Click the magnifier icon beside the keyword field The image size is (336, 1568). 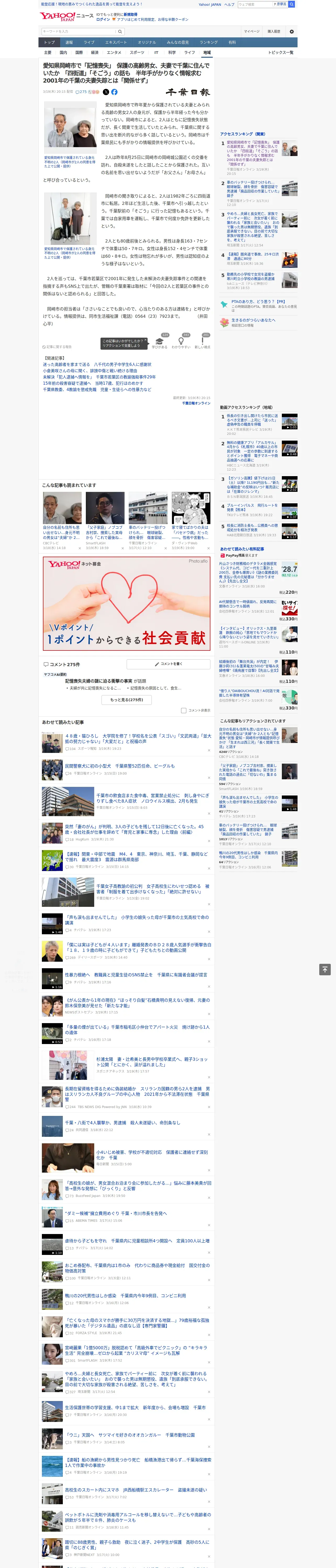(x=120, y=32)
